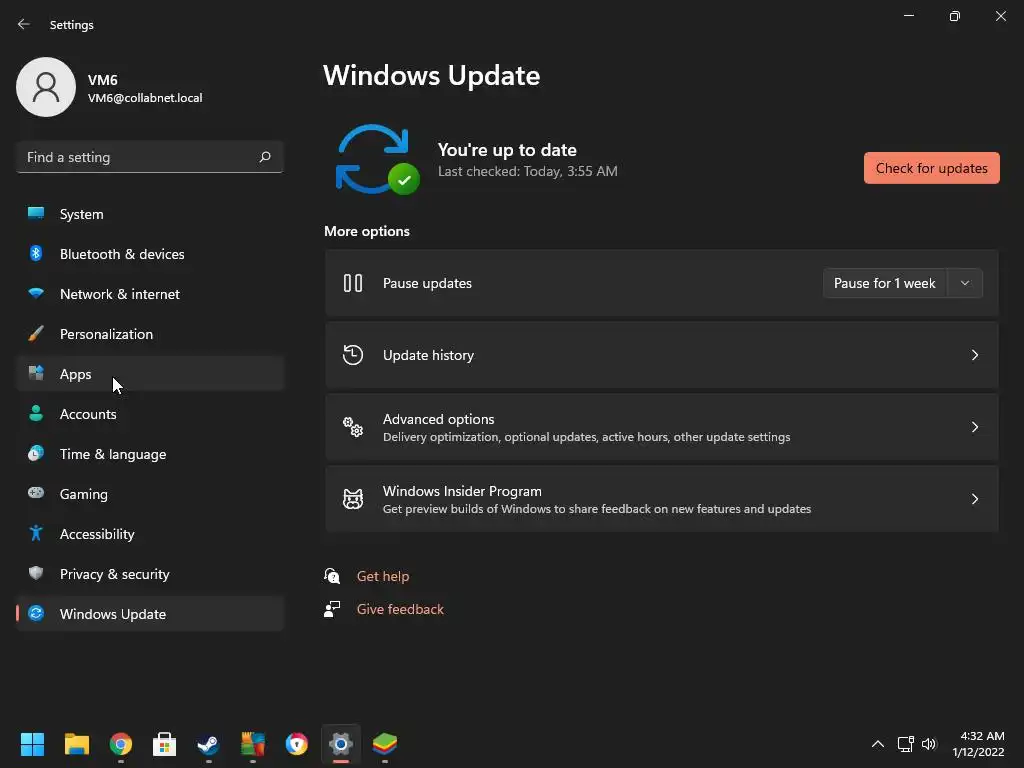The width and height of the screenshot is (1024, 768).
Task: Open Steam from the taskbar
Action: (208, 744)
